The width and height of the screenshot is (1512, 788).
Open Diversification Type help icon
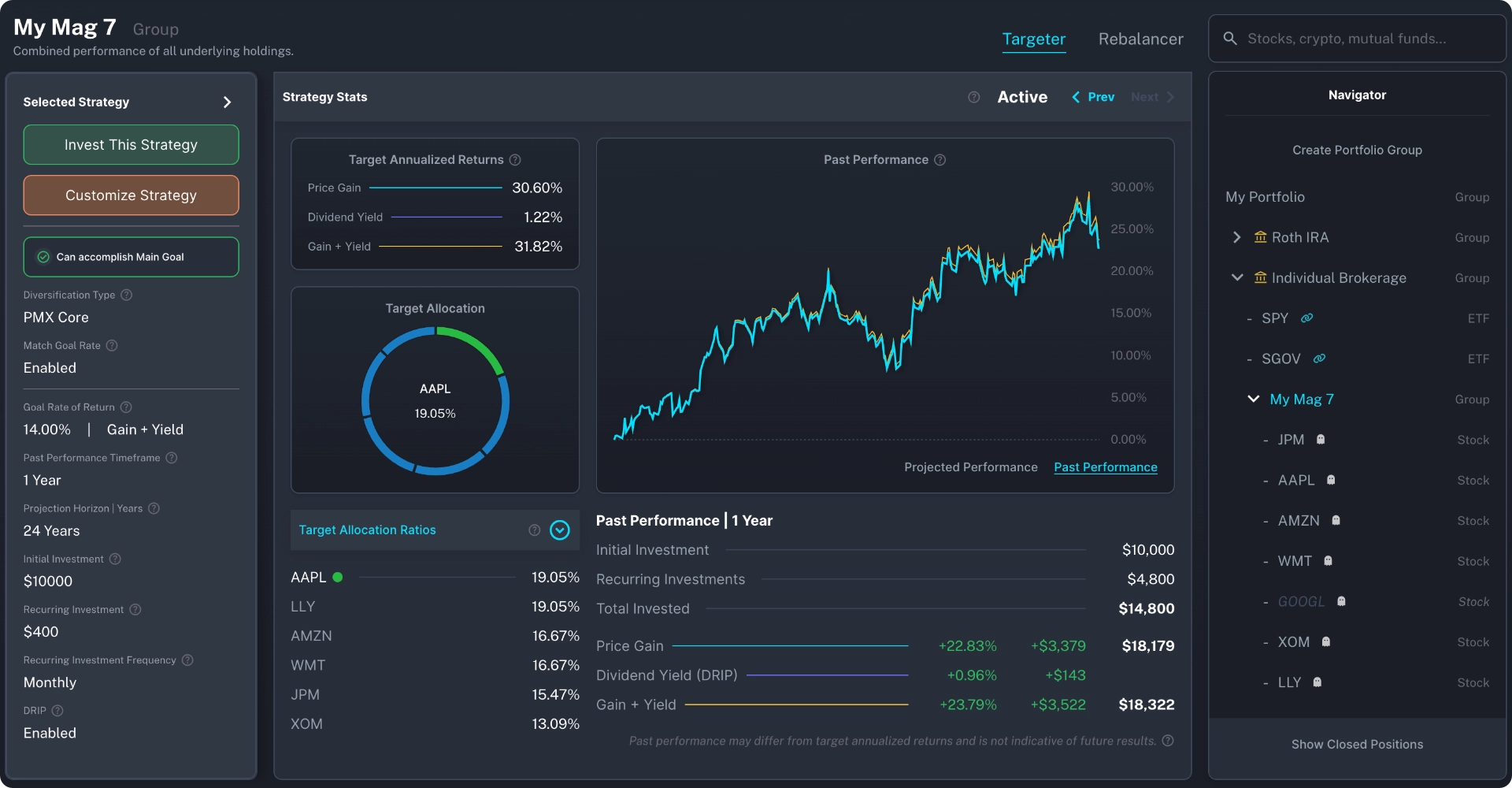pos(126,295)
